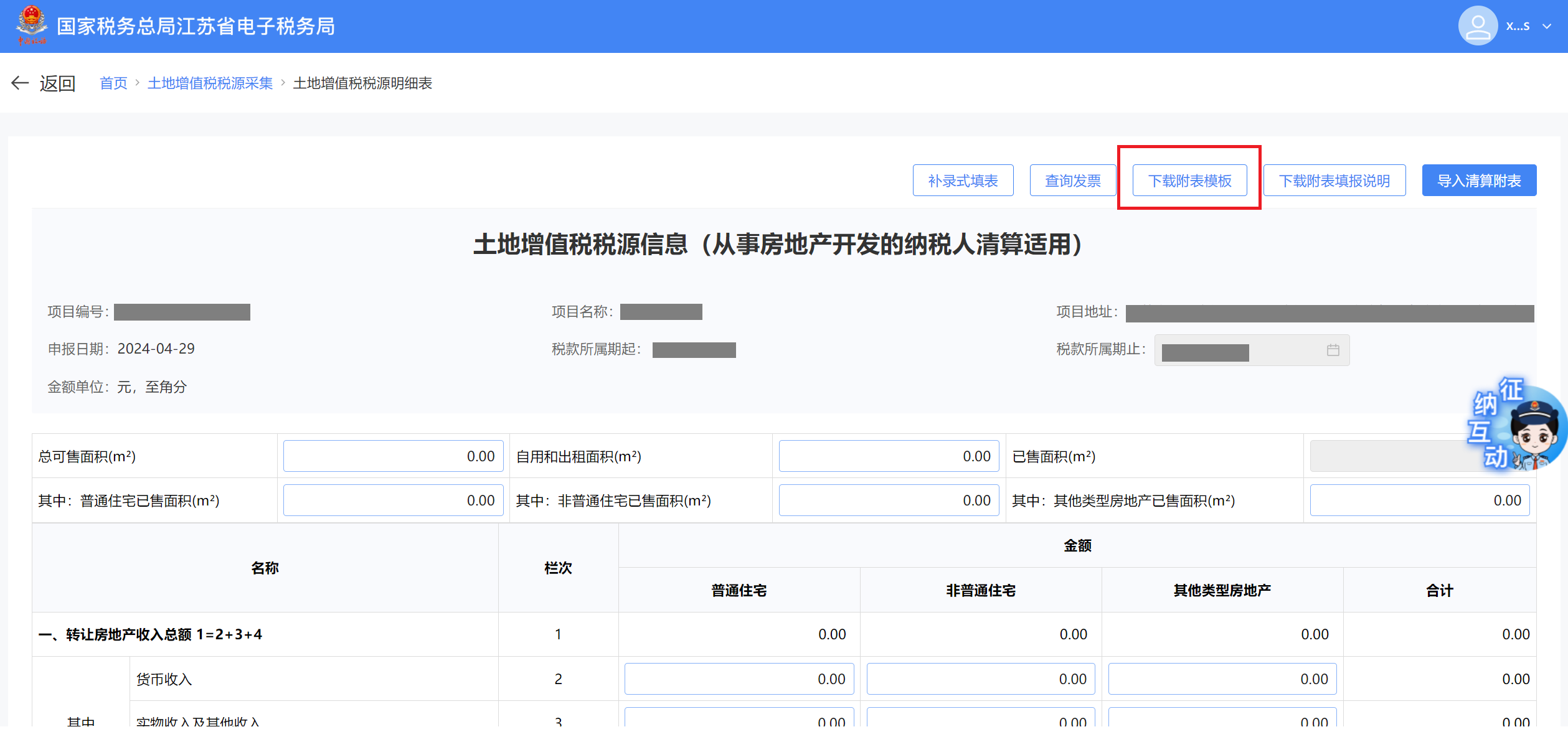Click the 自用和出租面积 input field
The height and width of the screenshot is (742, 1568).
click(x=889, y=456)
